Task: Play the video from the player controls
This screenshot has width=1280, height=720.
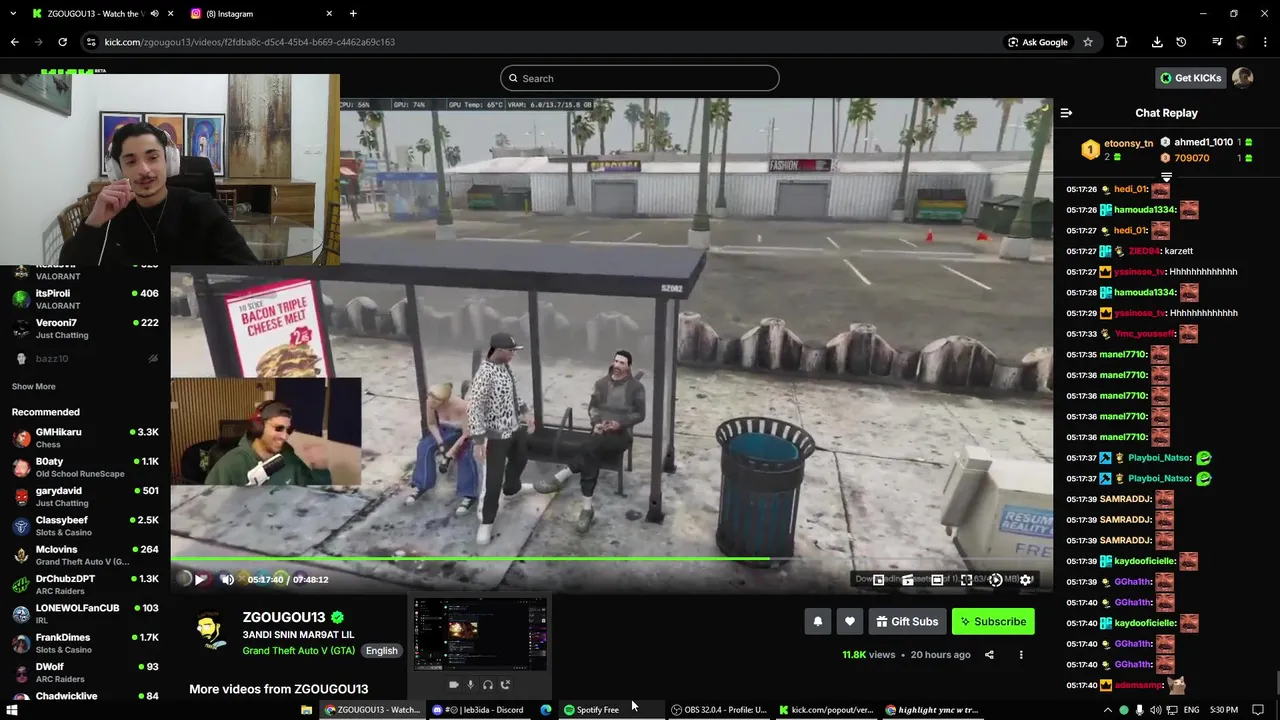Action: pyautogui.click(x=200, y=579)
